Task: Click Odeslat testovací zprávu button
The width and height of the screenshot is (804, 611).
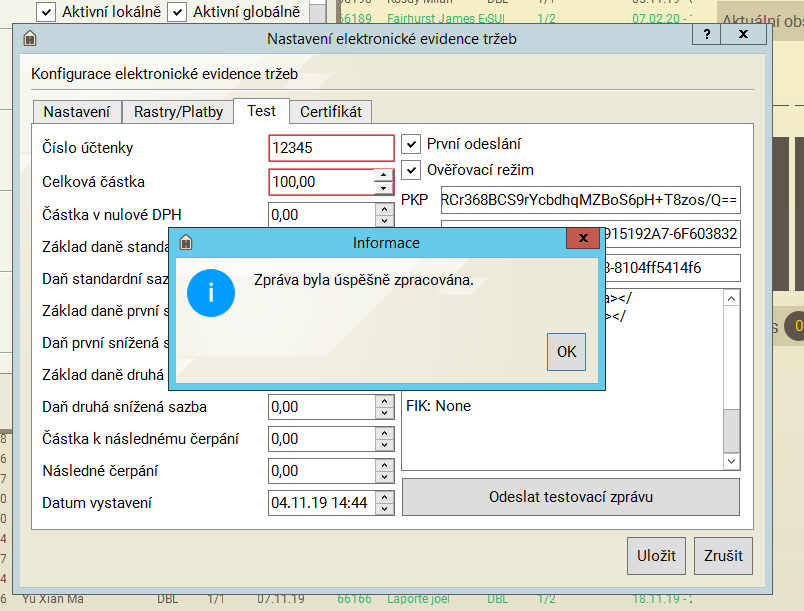Action: [x=570, y=497]
